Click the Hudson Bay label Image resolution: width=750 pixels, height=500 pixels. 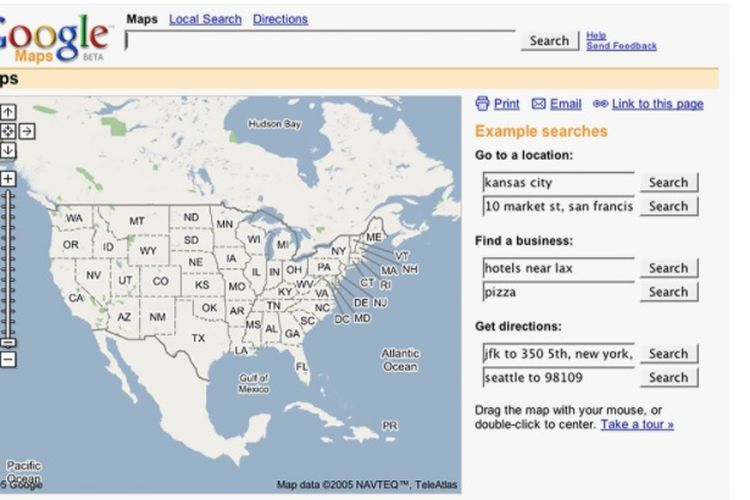pos(275,124)
